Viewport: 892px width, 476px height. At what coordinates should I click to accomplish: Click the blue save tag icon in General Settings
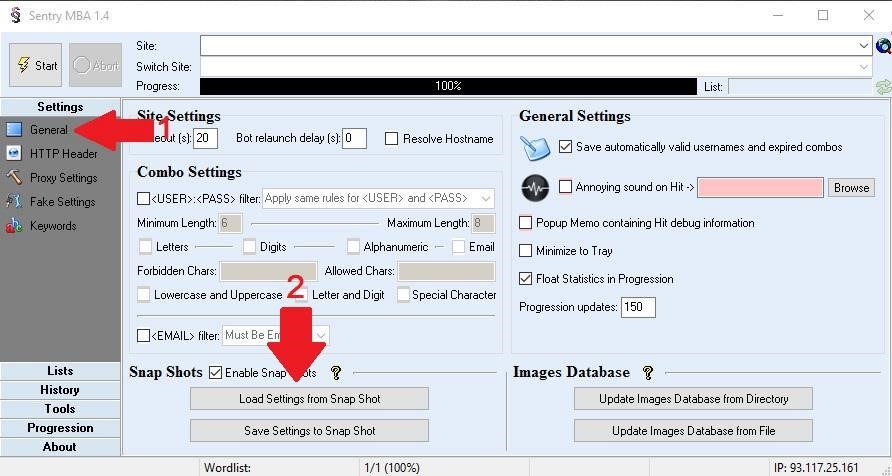pos(535,148)
